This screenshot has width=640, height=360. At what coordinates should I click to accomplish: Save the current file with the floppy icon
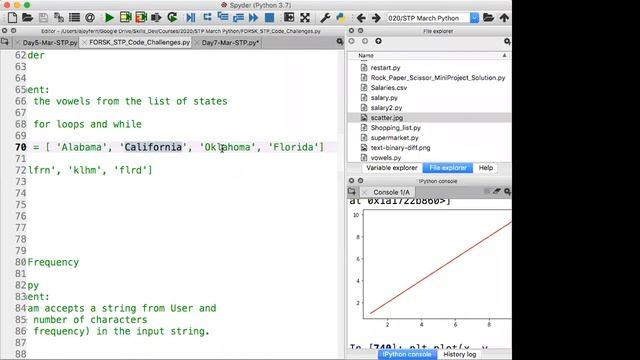(43, 18)
